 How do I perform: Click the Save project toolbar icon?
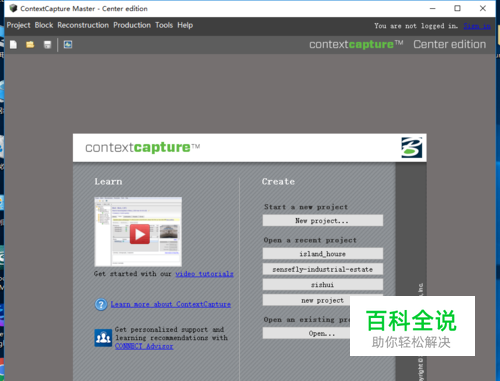tap(47, 45)
